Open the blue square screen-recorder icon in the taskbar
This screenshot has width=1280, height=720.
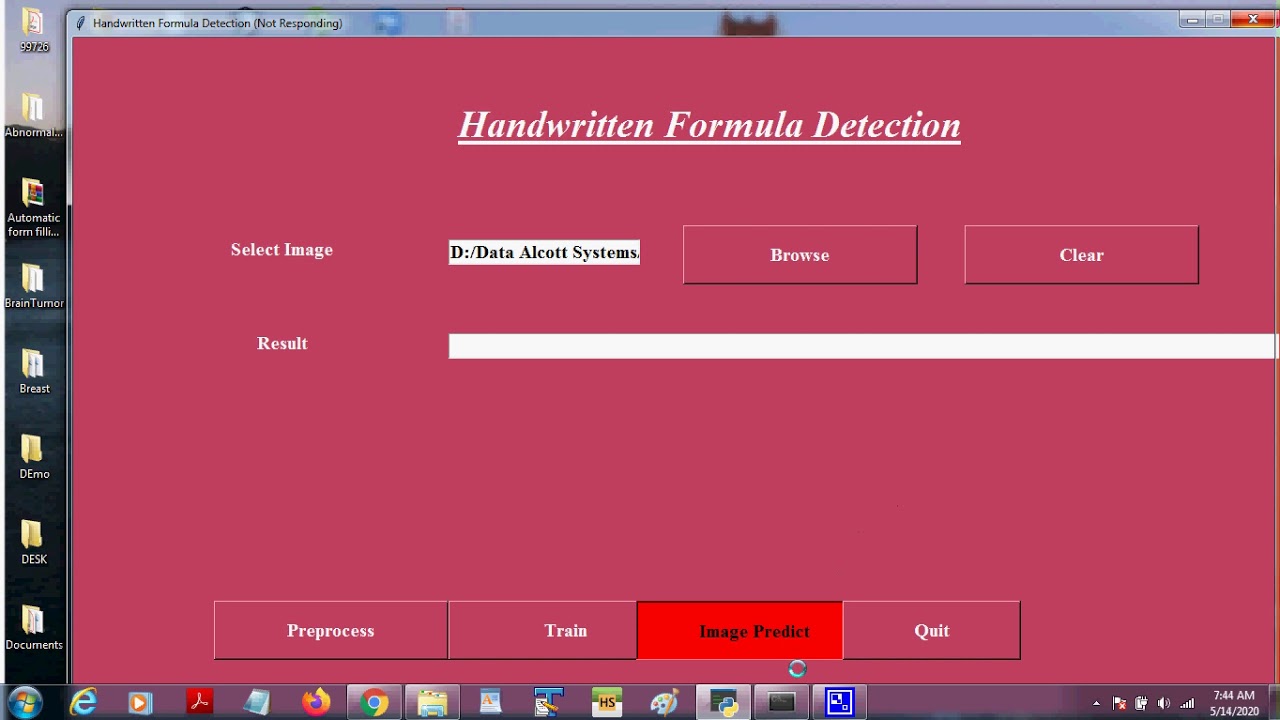839,703
